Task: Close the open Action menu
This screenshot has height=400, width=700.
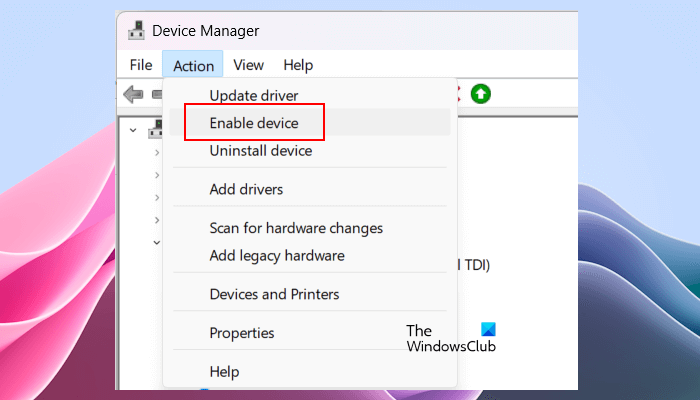Action: pos(193,65)
